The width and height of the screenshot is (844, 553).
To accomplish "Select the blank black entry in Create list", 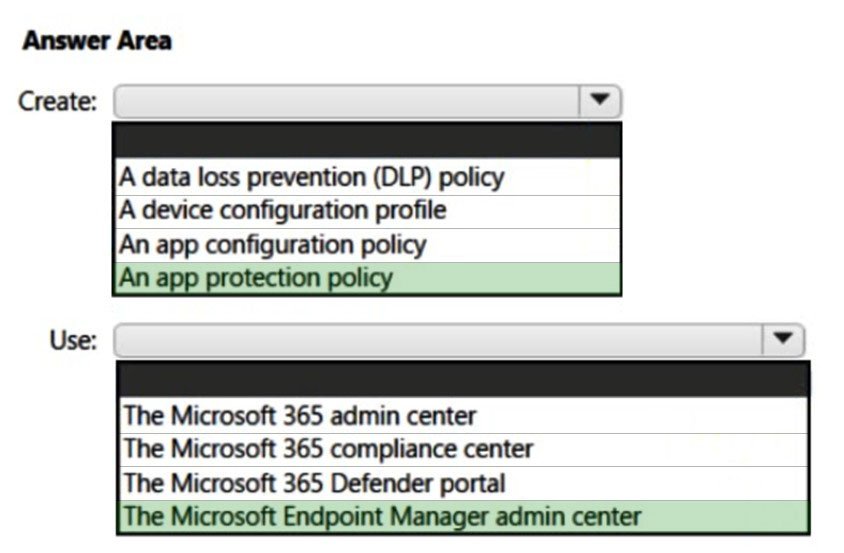I will (367, 141).
